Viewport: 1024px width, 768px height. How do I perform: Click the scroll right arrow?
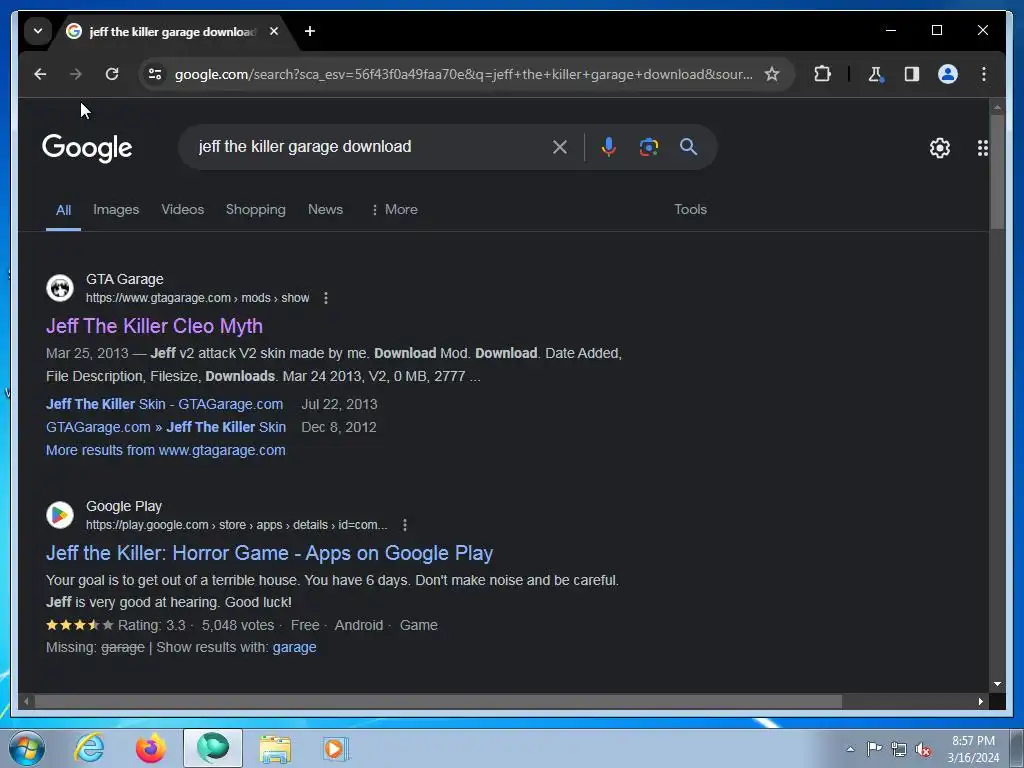[980, 701]
